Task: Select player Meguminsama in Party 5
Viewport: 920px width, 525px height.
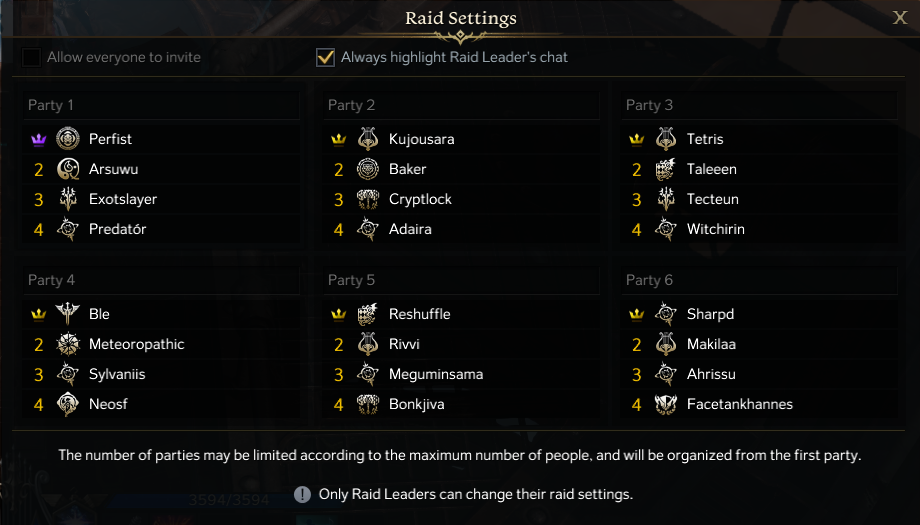Action: (x=435, y=374)
